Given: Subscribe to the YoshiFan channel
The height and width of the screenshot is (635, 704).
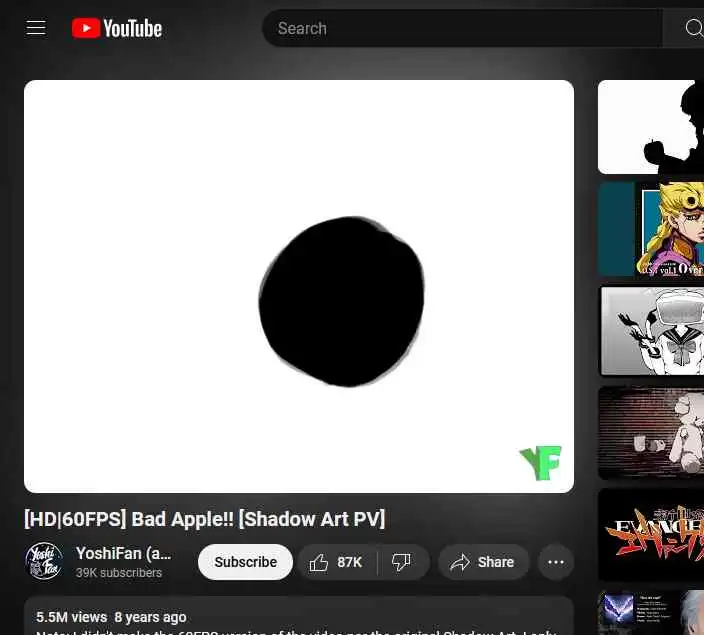Looking at the screenshot, I should pos(245,562).
